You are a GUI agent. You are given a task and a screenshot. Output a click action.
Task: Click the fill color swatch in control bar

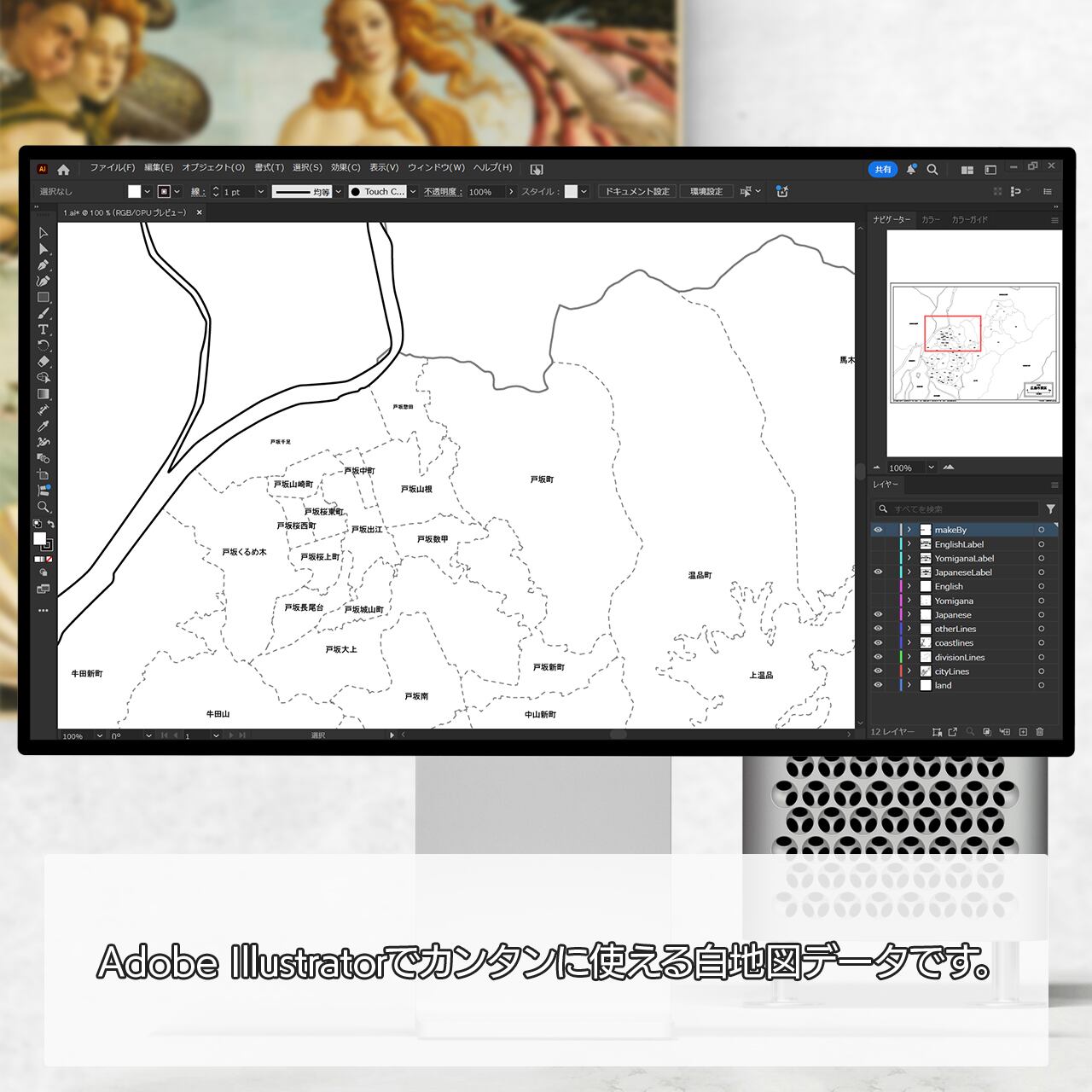pyautogui.click(x=134, y=192)
